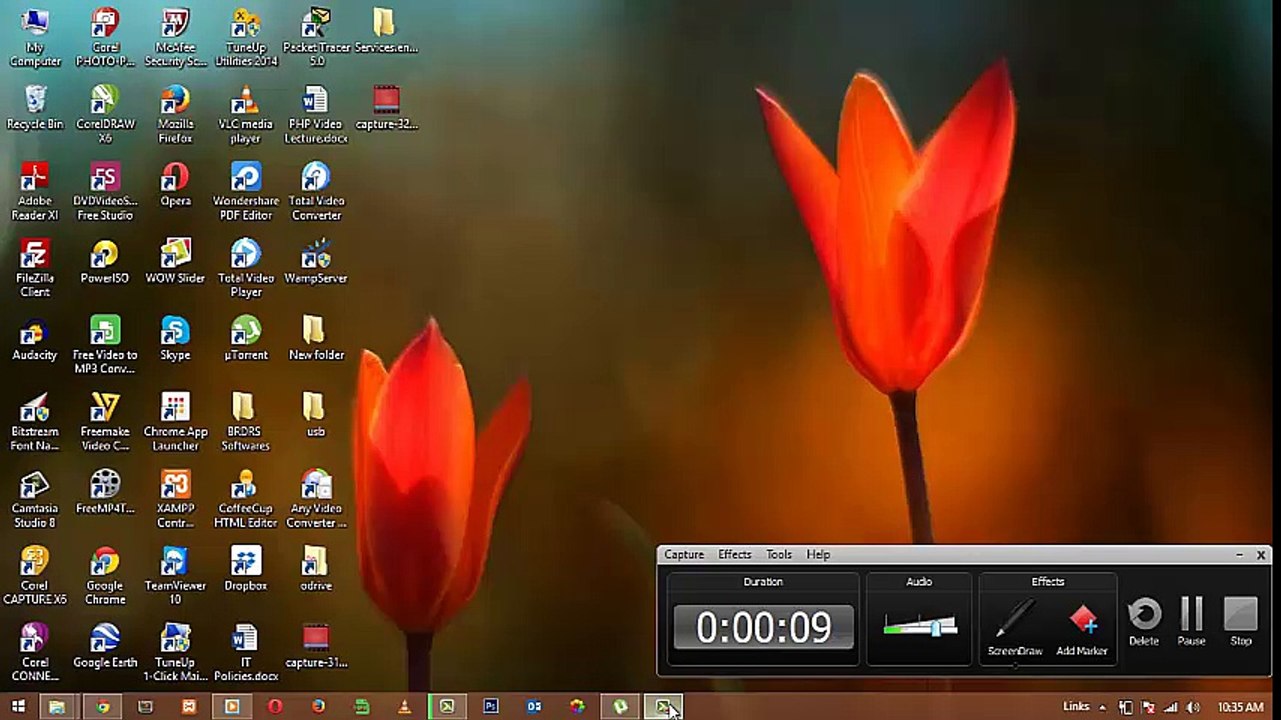Click the 10:35 AM taskbar clock
Viewport: 1281px width, 720px height.
pyautogui.click(x=1241, y=707)
